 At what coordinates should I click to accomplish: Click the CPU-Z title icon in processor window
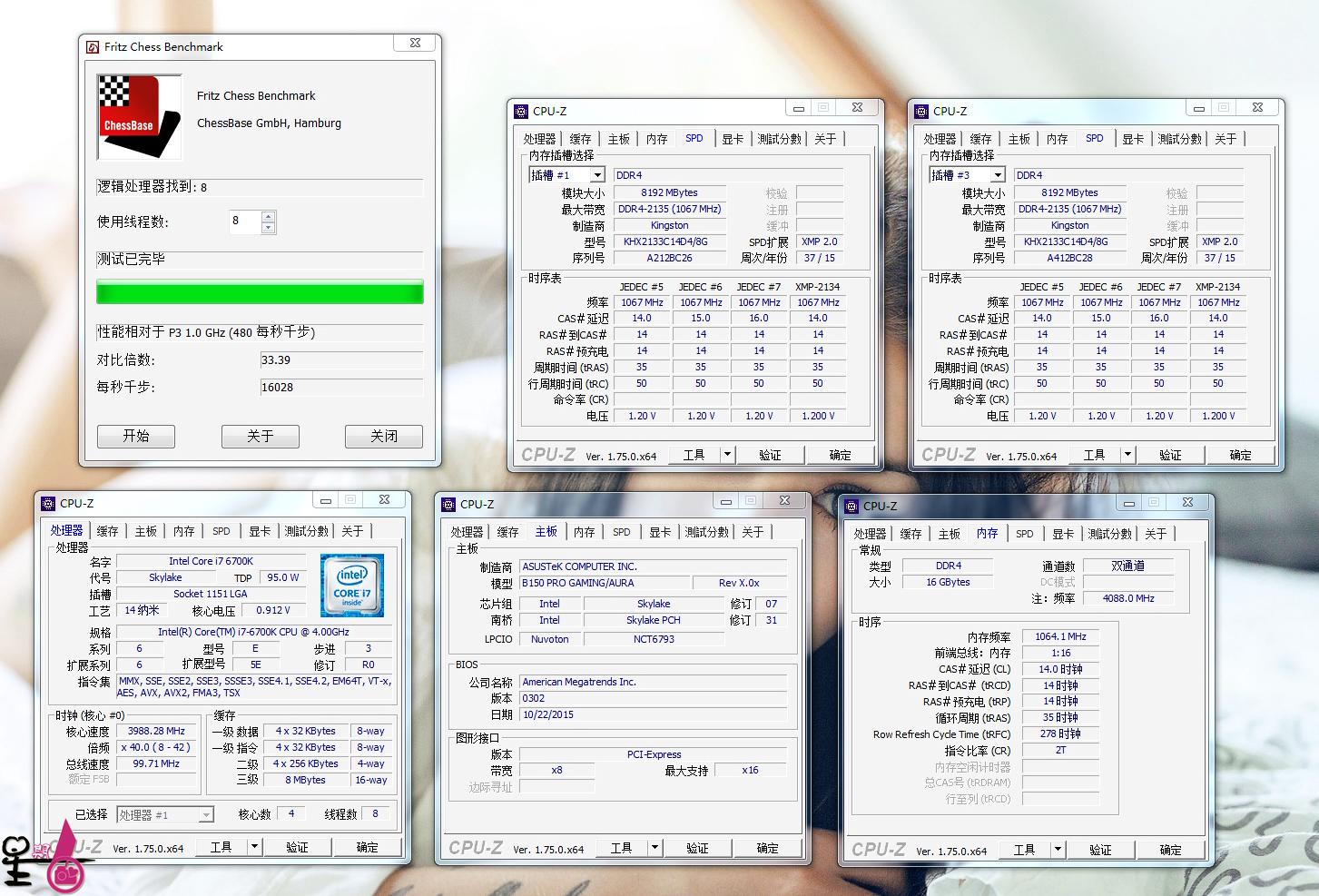48,504
